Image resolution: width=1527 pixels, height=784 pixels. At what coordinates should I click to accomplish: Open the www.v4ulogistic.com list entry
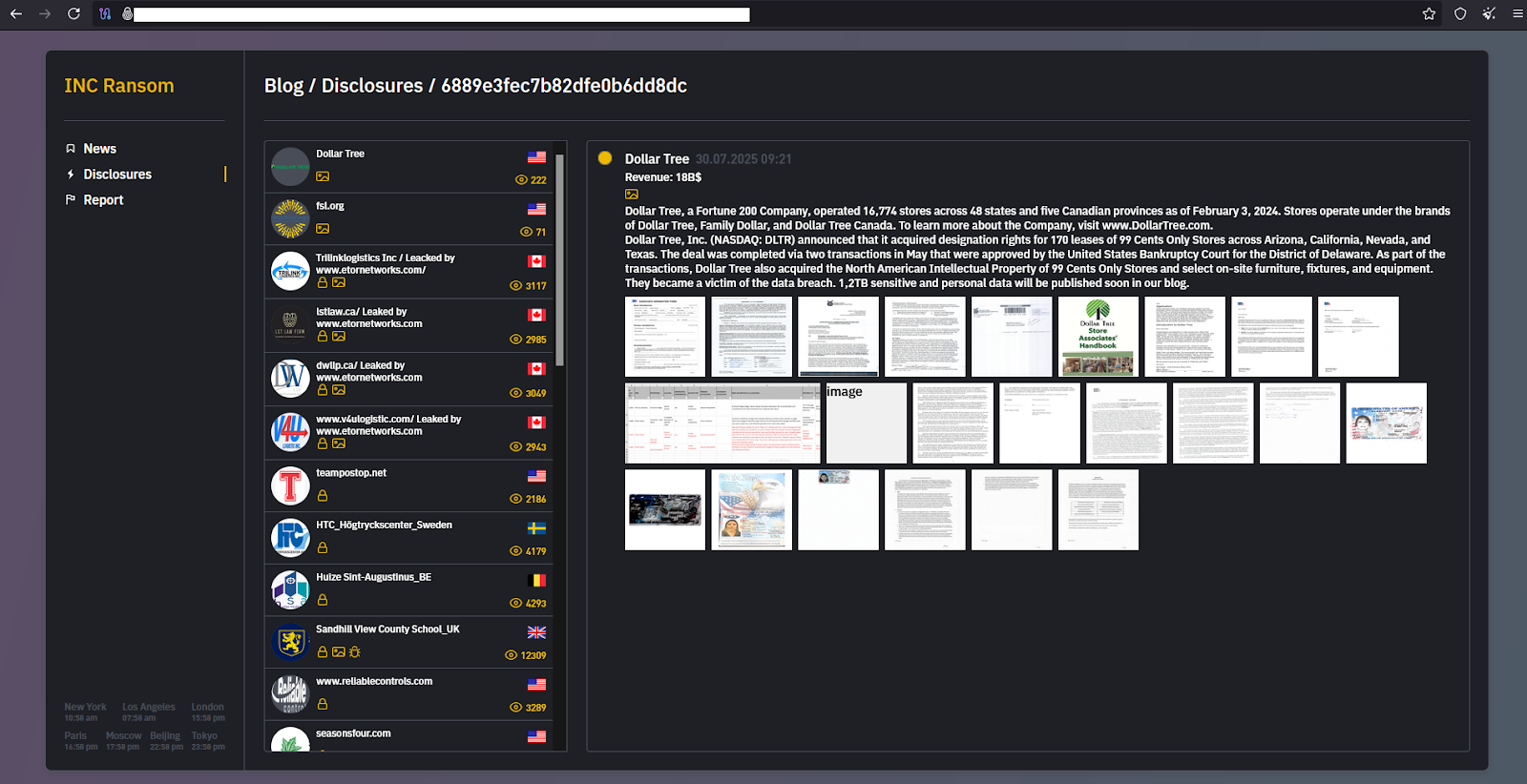pos(408,433)
